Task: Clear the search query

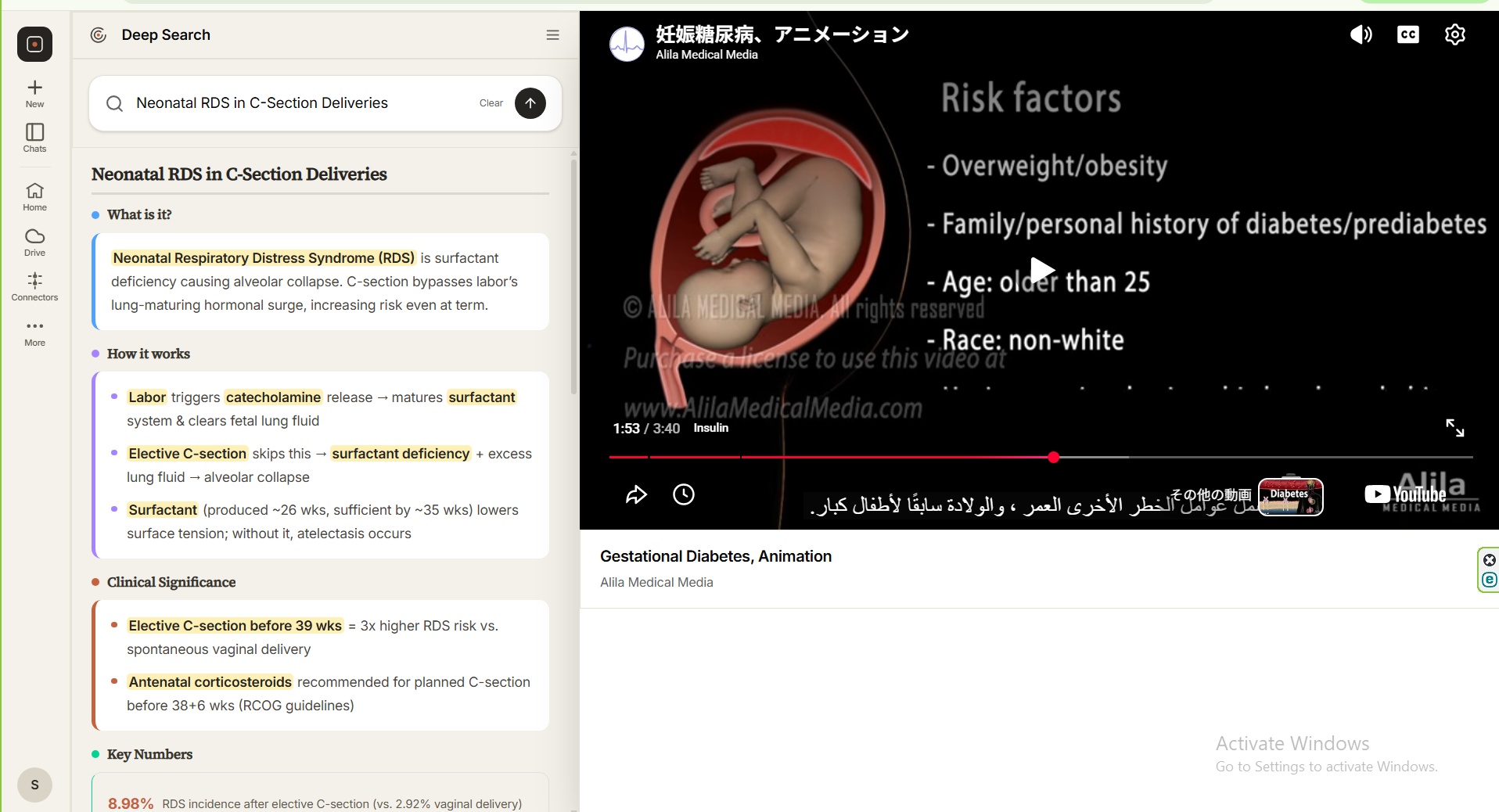Action: coord(491,103)
